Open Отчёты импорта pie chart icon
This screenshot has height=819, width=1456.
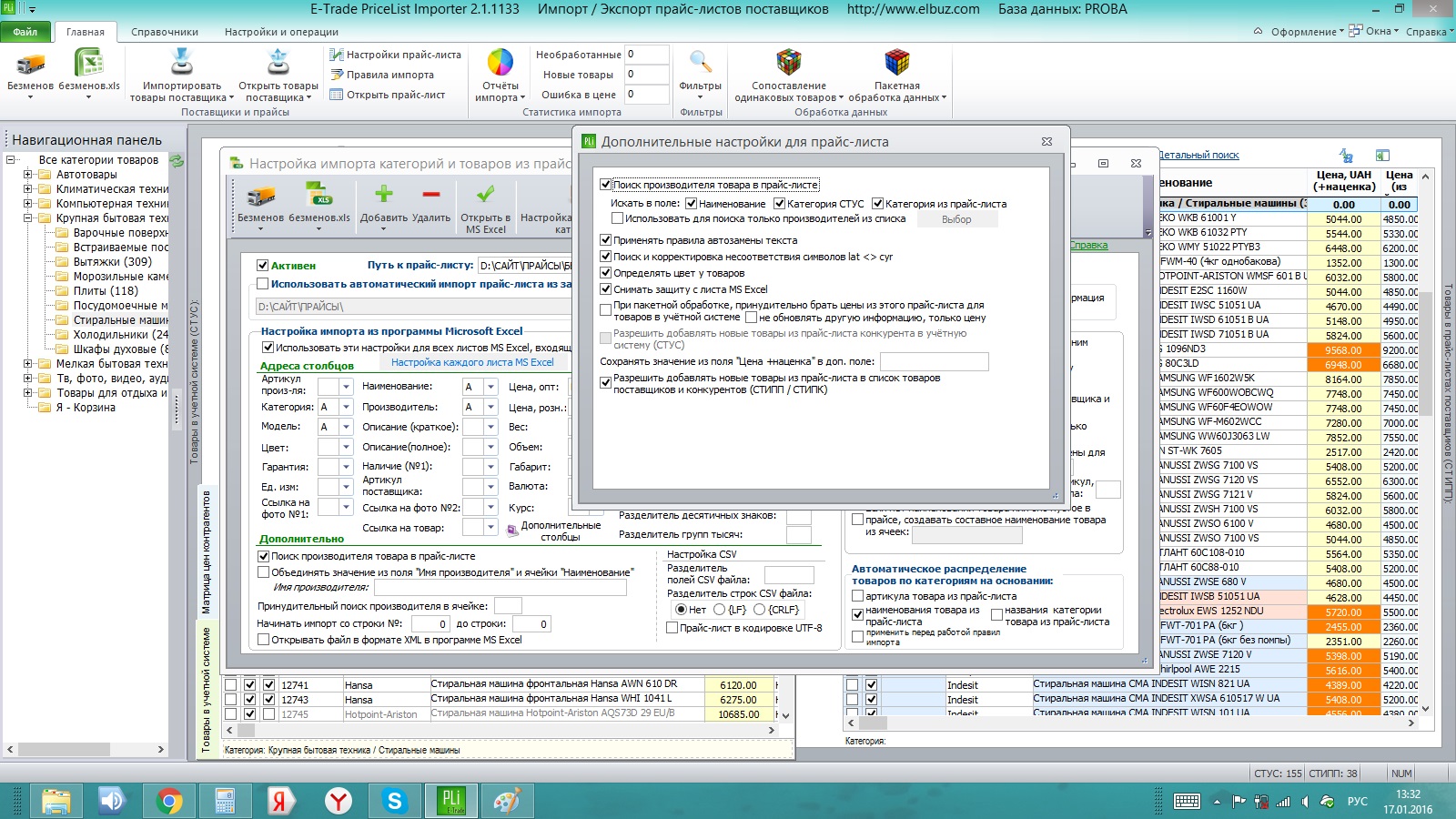pos(500,63)
